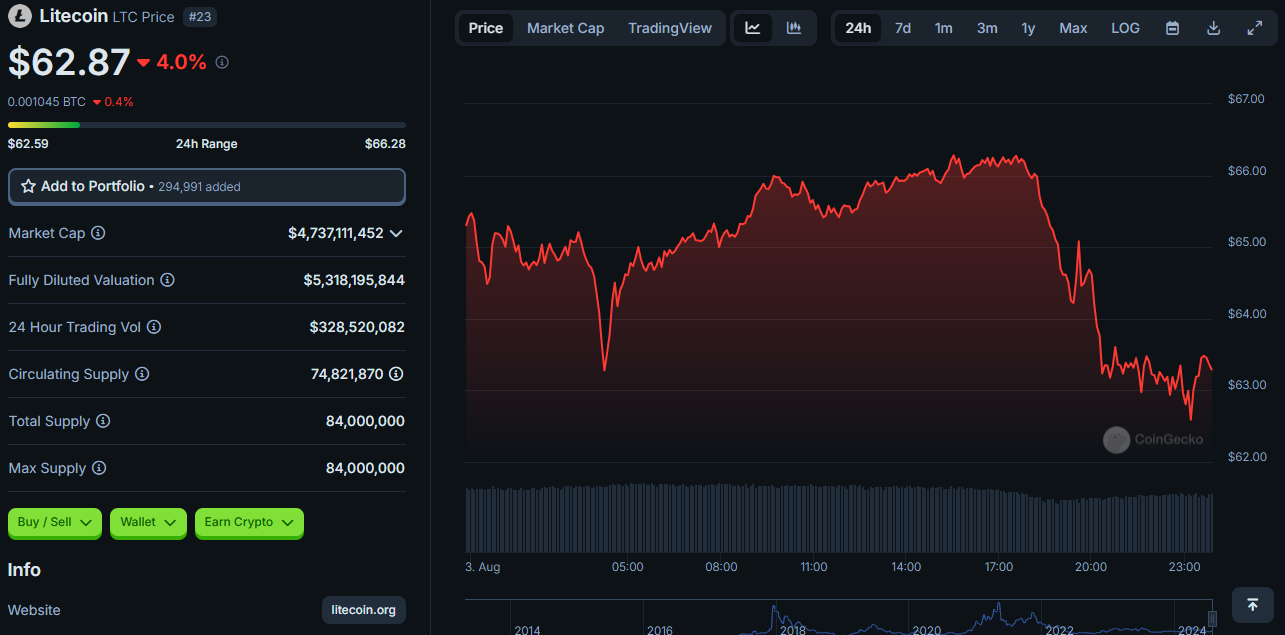Expand the Market Cap value chevron
1285x635 pixels.
point(396,233)
